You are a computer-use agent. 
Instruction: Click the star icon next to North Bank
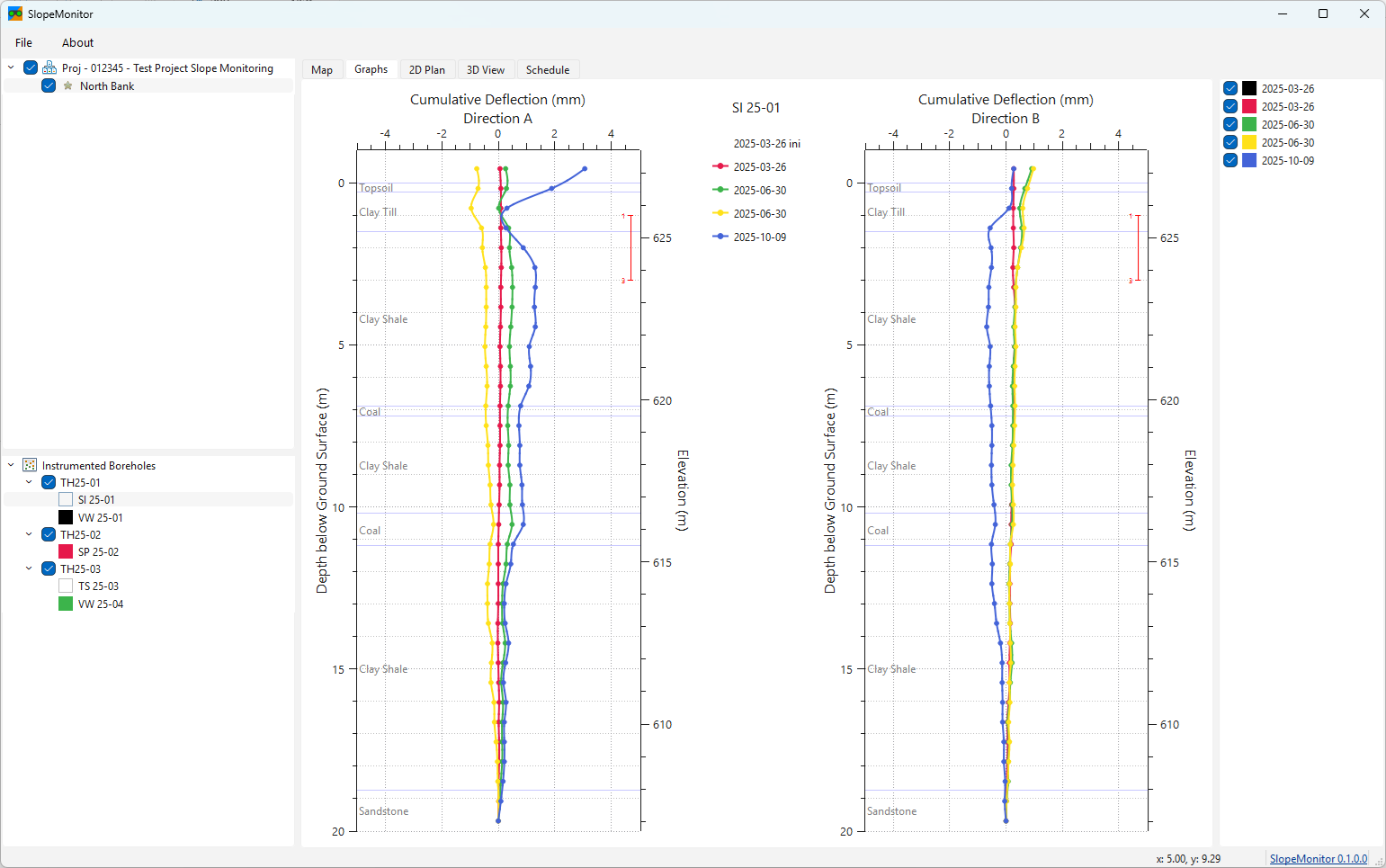click(67, 86)
